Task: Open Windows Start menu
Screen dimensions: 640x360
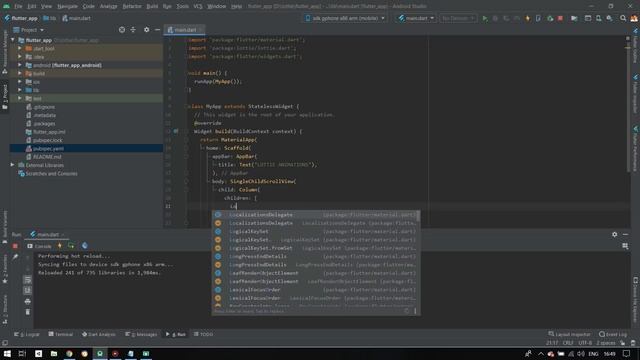Action: pyautogui.click(x=7, y=353)
